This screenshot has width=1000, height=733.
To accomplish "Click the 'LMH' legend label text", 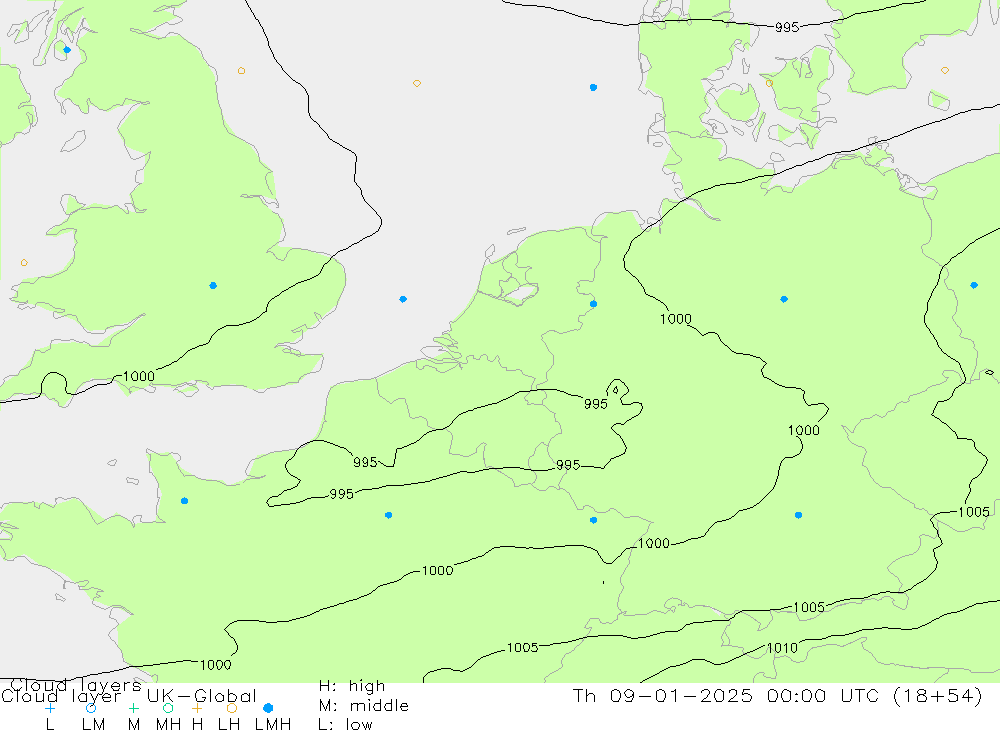I will [x=273, y=725].
